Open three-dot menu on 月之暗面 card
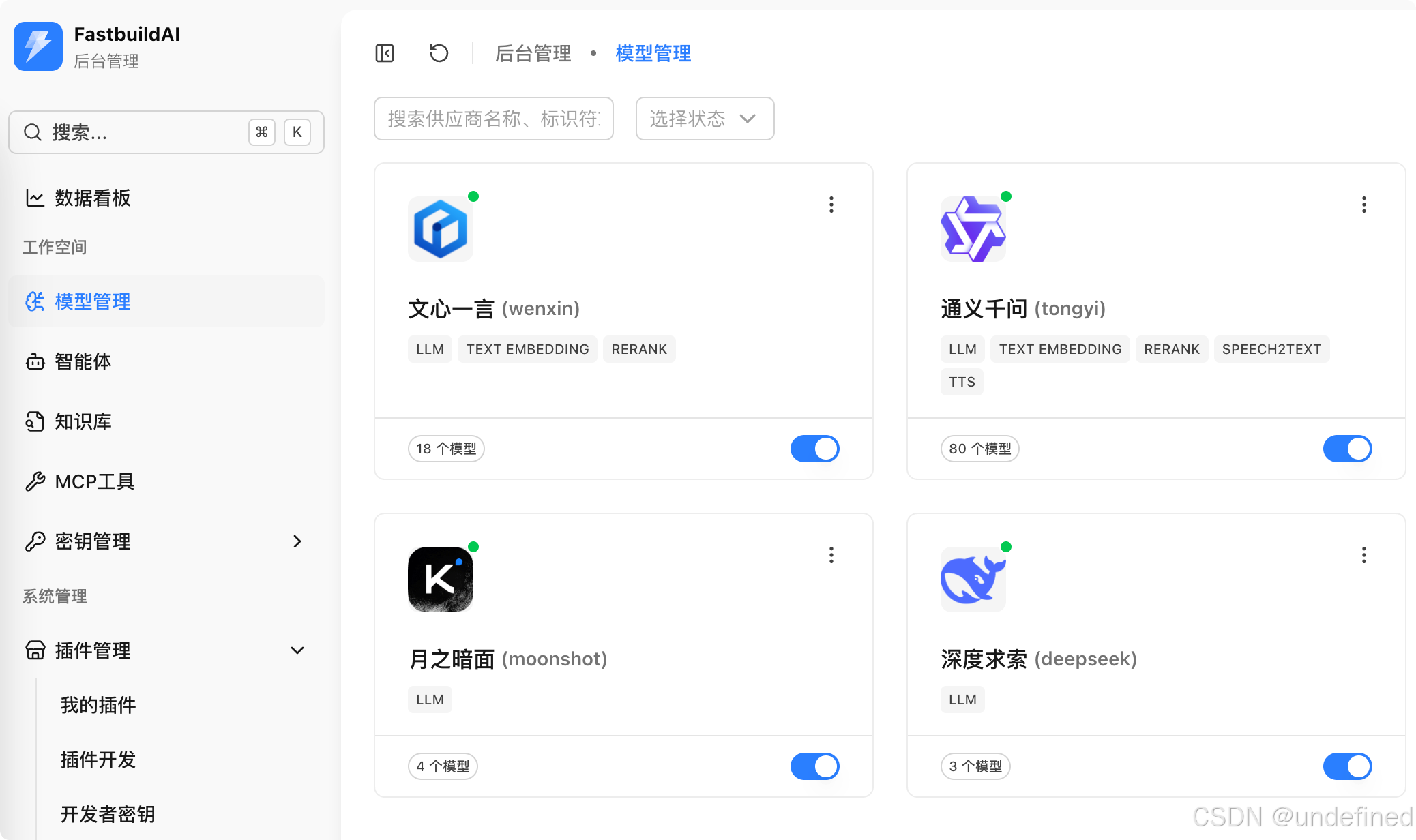Screen dimensions: 1416x840 coord(831,555)
